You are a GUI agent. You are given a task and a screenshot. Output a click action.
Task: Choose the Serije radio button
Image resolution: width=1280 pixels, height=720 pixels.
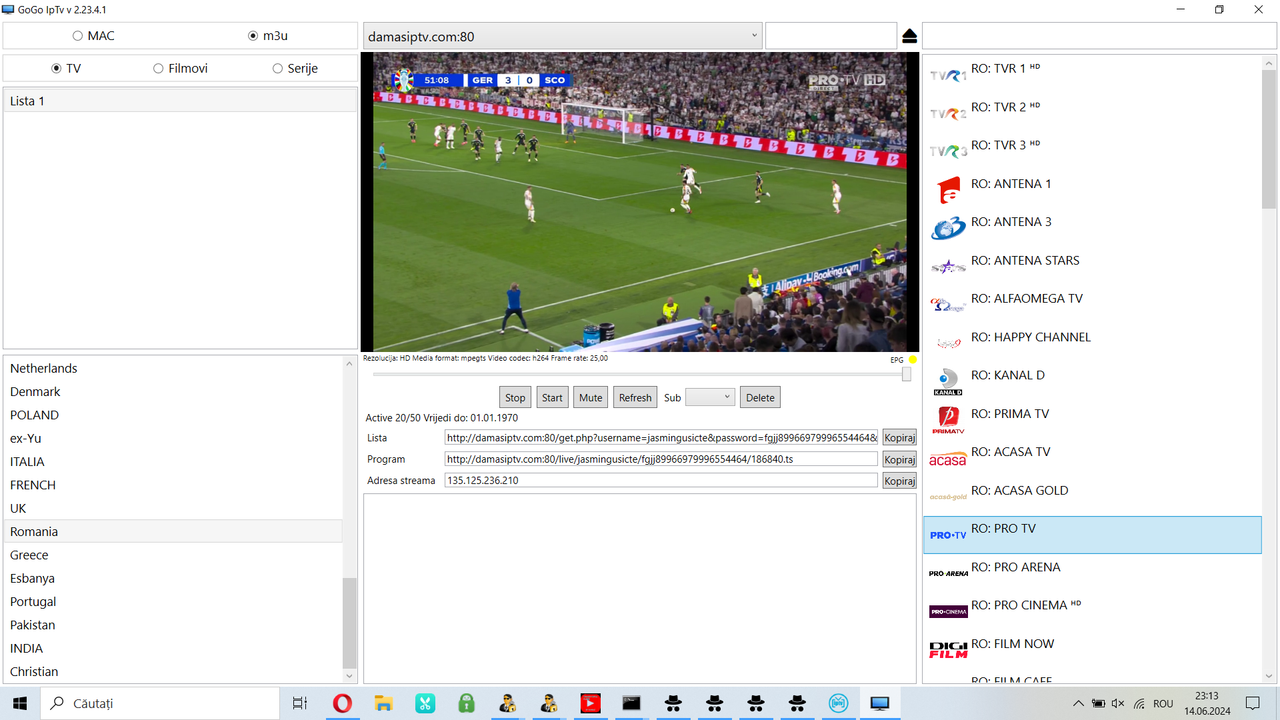click(295, 68)
